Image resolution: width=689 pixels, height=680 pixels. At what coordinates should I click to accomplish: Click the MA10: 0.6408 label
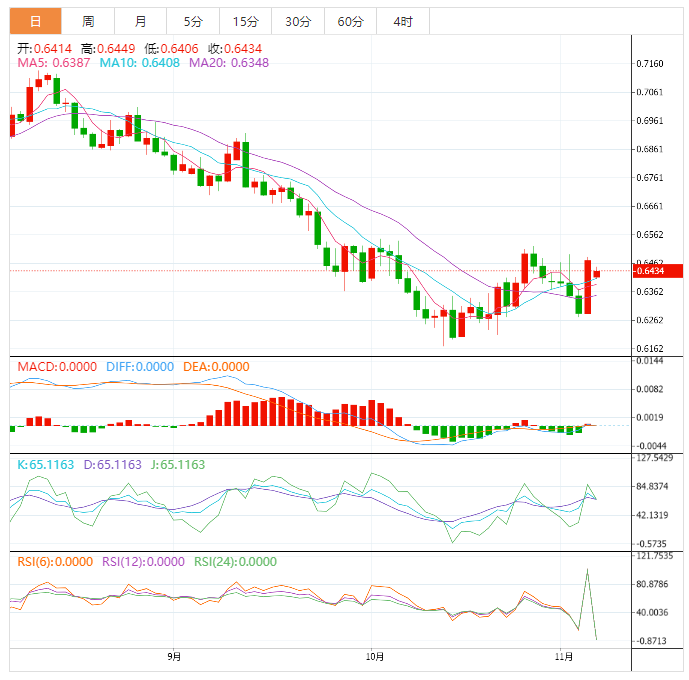pyautogui.click(x=140, y=63)
